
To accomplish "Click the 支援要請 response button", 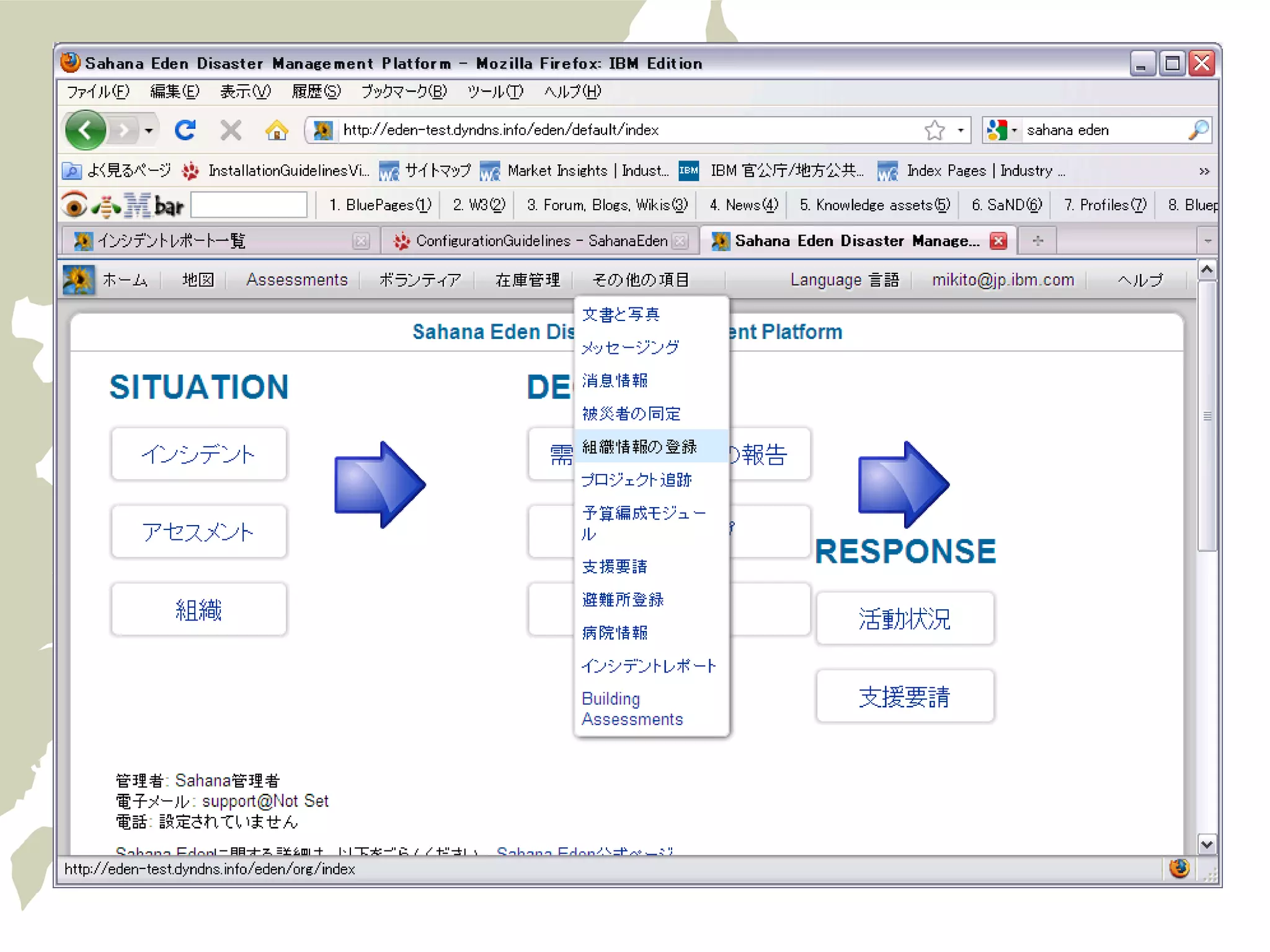I will 904,697.
